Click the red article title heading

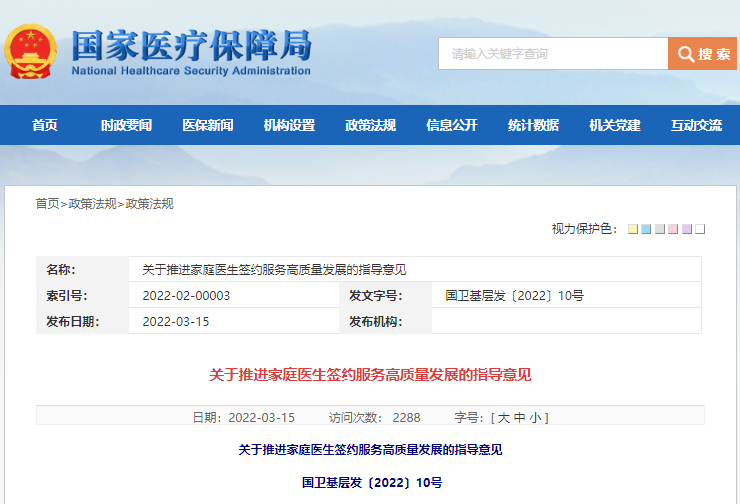(370, 375)
